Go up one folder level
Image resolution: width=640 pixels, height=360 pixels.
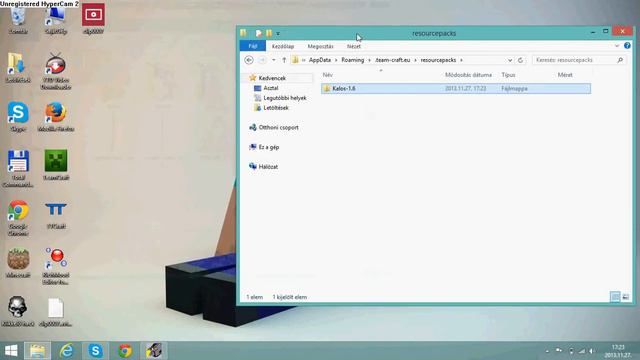pos(284,60)
